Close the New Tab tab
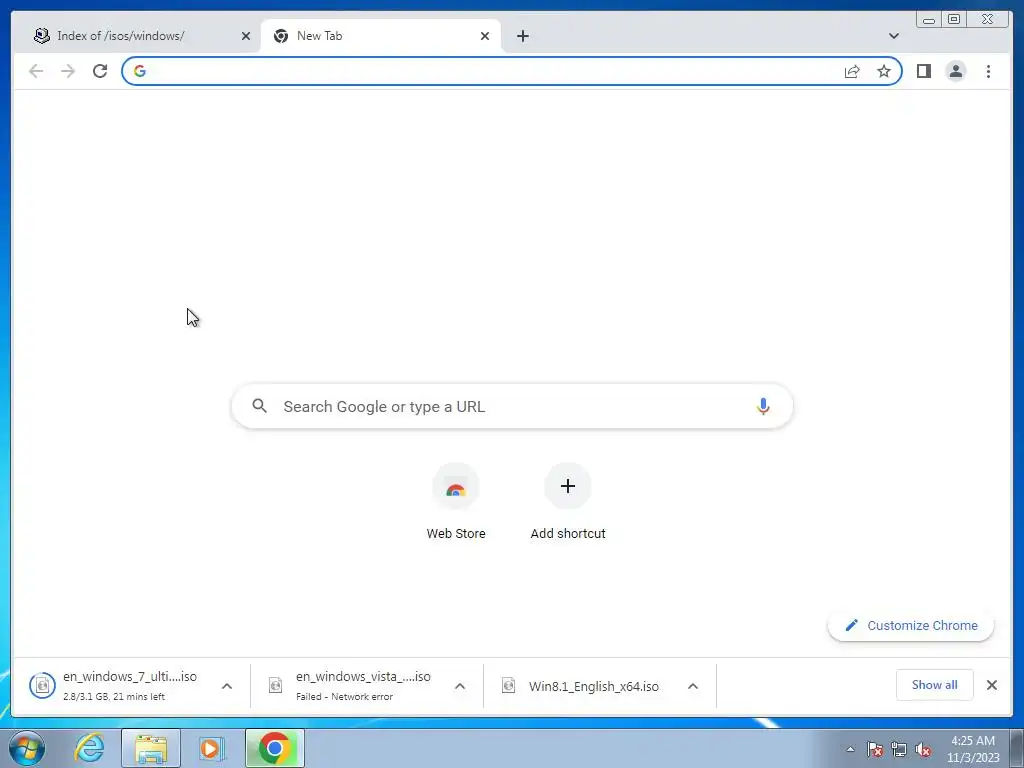Viewport: 1024px width, 768px height. pyautogui.click(x=485, y=36)
